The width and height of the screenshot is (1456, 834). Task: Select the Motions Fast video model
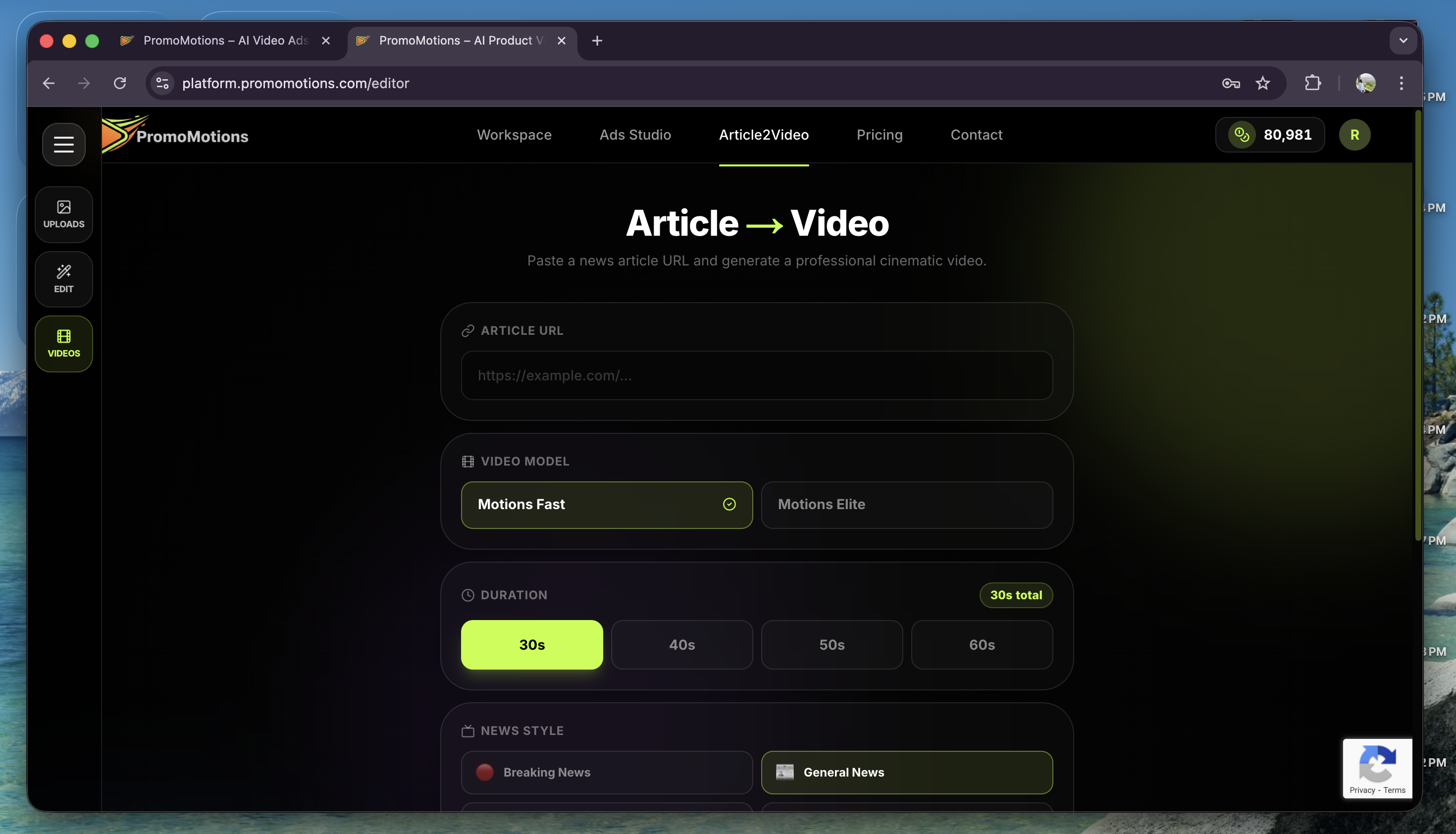(606, 504)
